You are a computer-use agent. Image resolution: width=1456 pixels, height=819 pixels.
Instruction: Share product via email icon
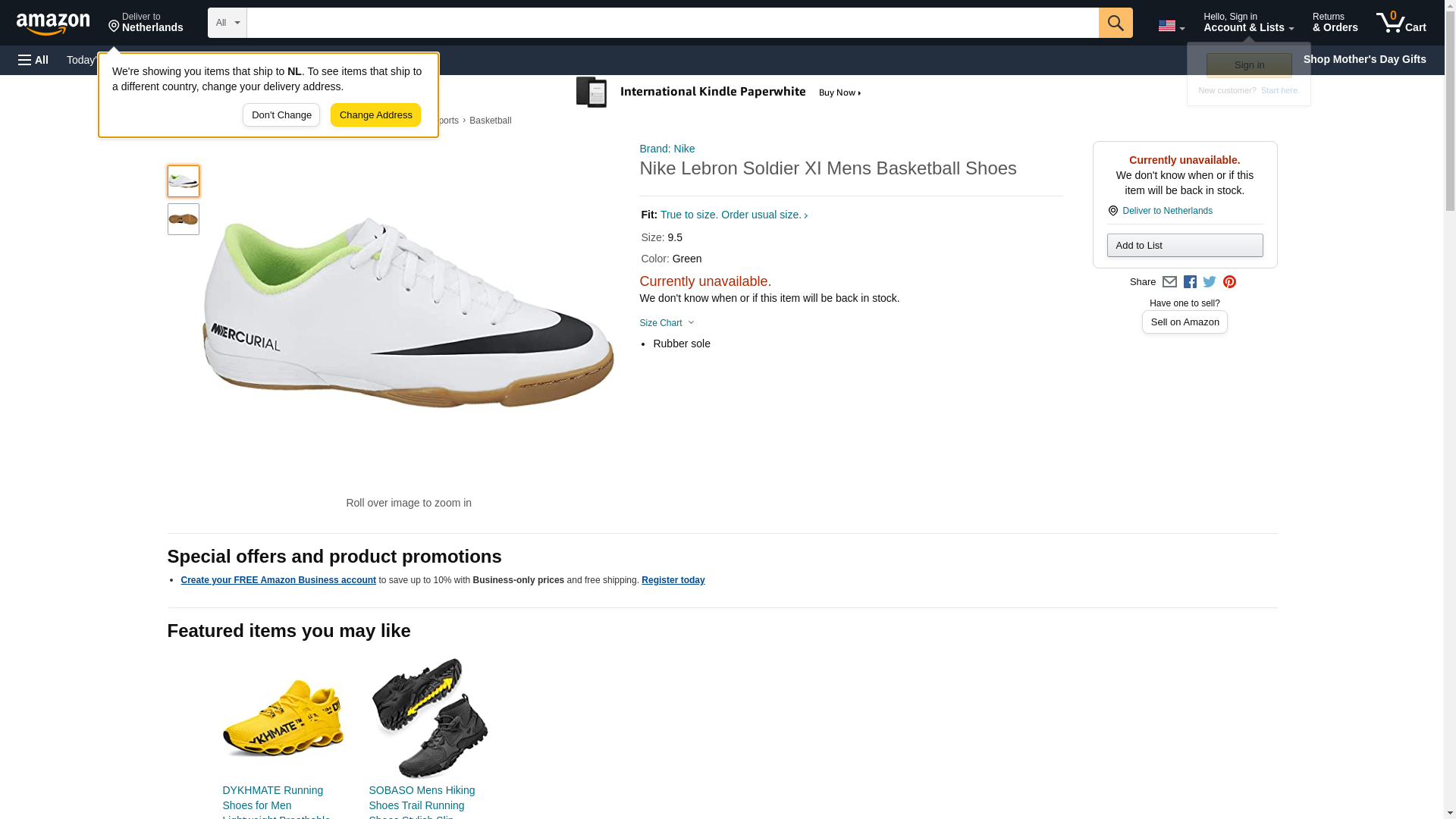(1169, 282)
